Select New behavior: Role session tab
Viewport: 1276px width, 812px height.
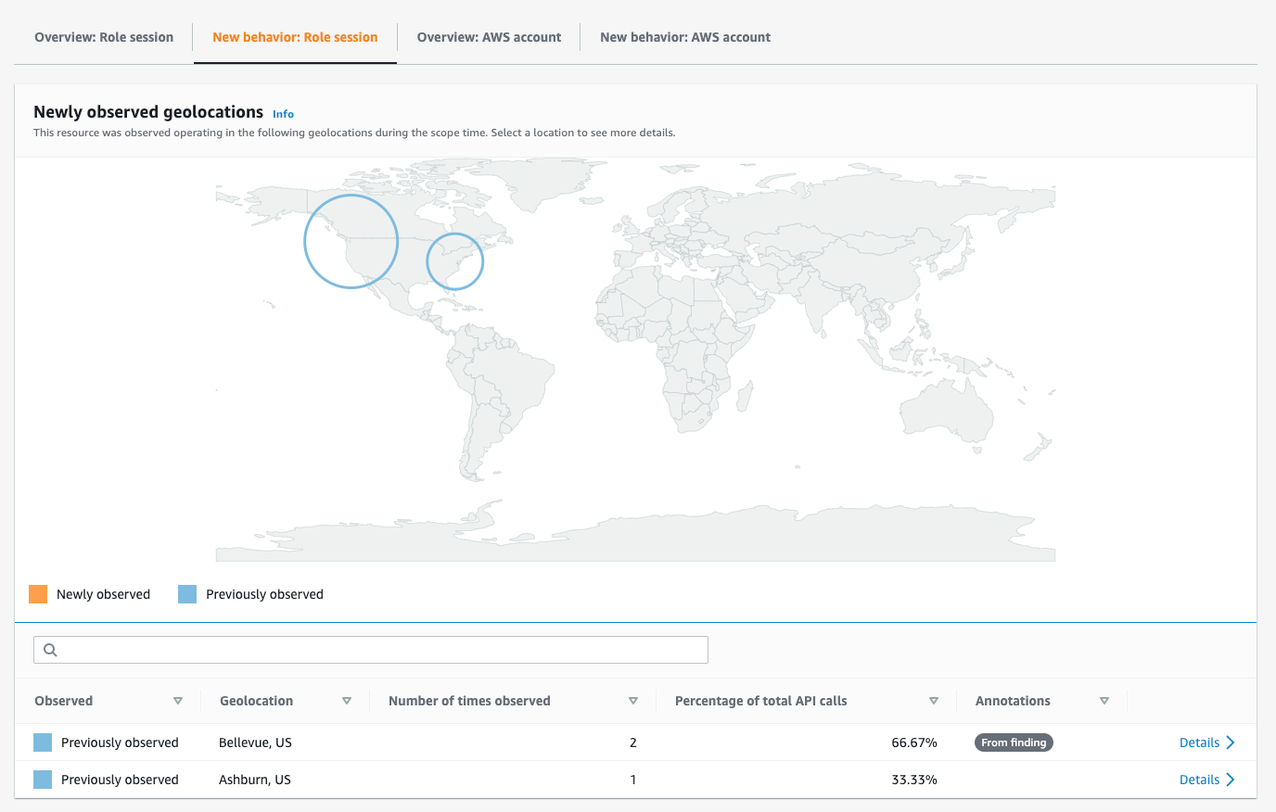click(x=295, y=37)
